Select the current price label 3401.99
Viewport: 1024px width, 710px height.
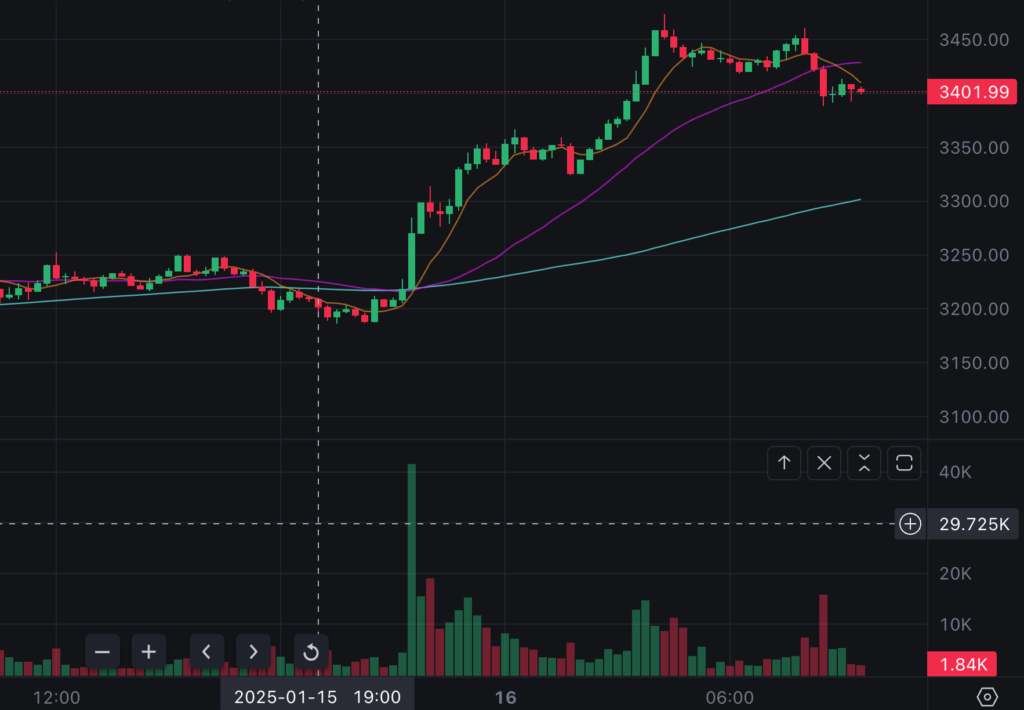coord(972,91)
